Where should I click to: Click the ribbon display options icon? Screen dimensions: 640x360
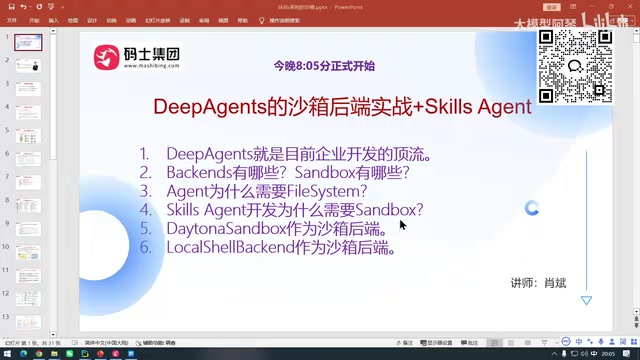click(x=573, y=7)
